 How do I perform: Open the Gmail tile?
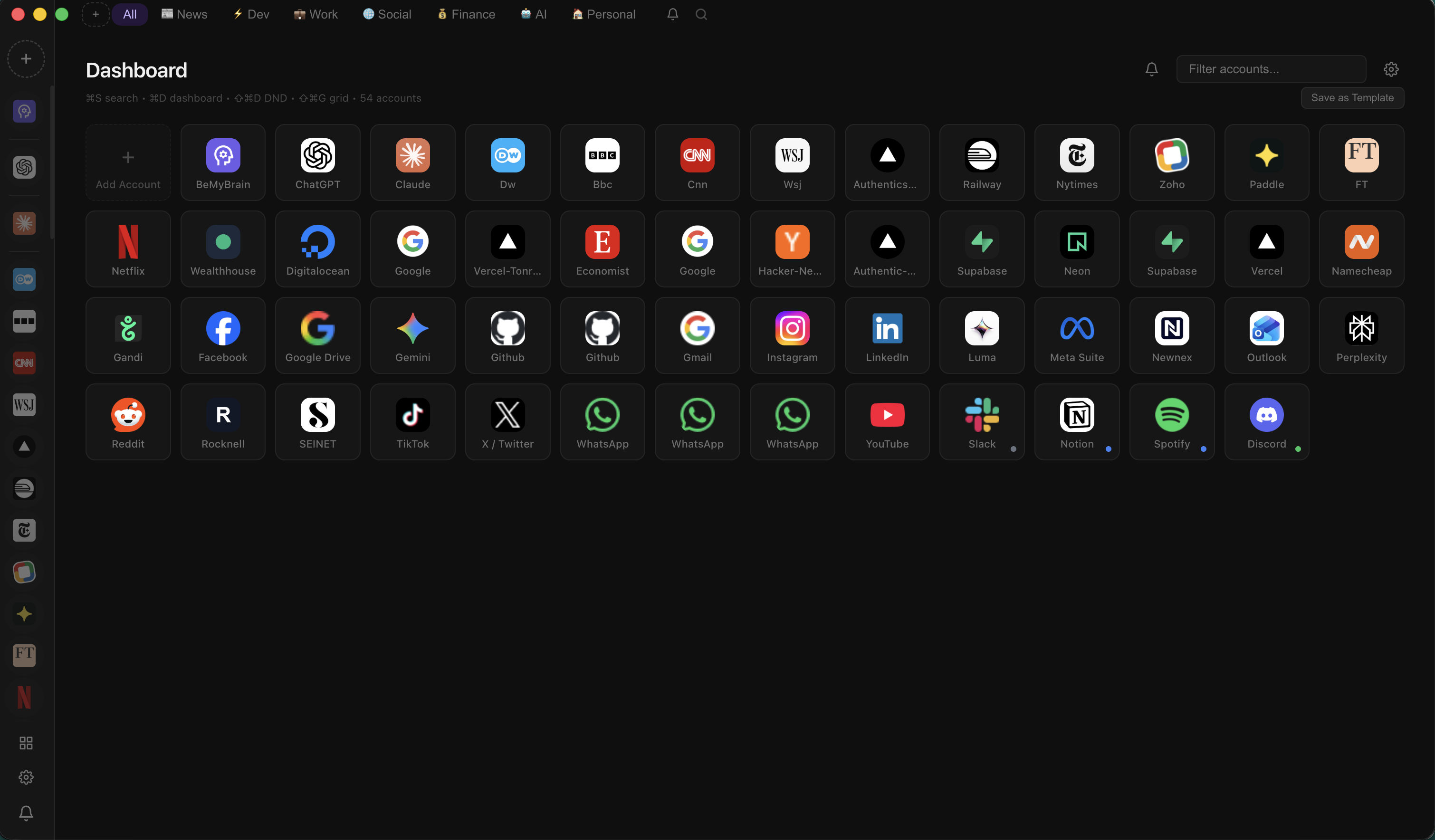pos(697,335)
